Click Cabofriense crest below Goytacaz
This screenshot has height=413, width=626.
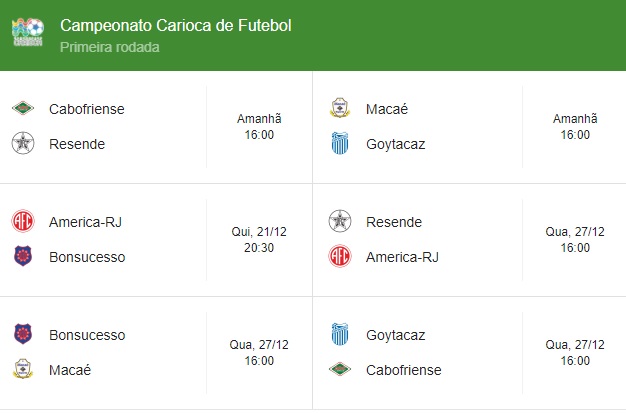pos(340,369)
